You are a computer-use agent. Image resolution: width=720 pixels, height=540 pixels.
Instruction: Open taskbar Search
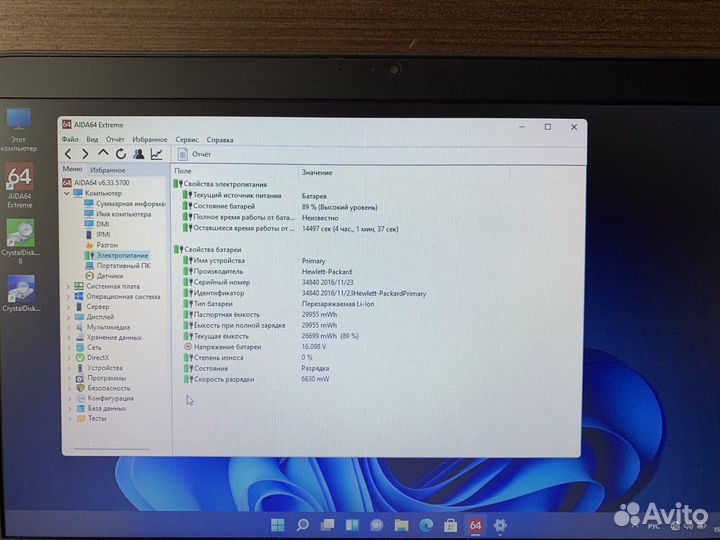click(303, 525)
